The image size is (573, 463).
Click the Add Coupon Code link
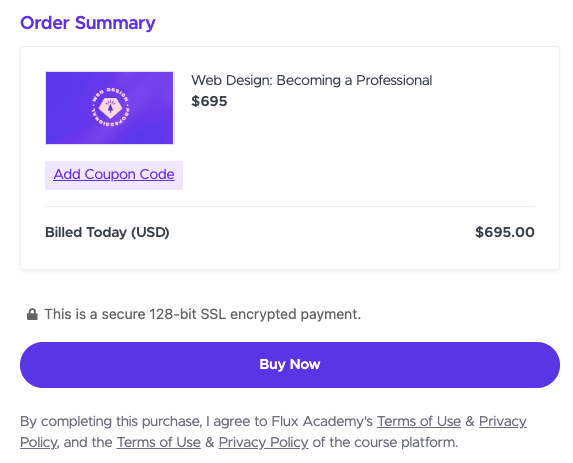(114, 175)
